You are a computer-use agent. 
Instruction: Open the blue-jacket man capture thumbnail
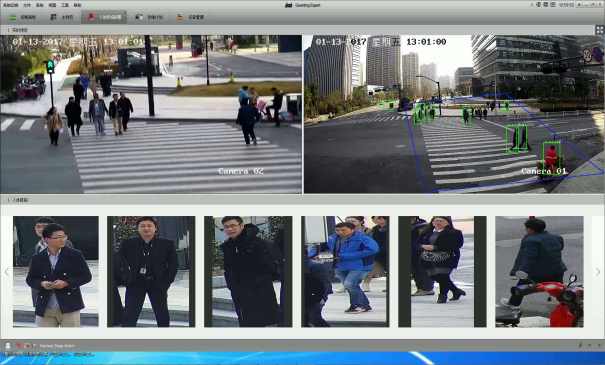click(345, 272)
